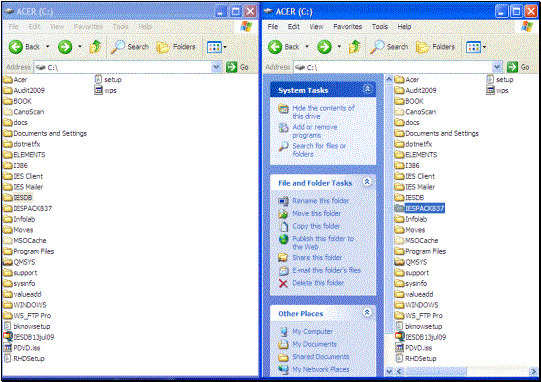The height and width of the screenshot is (382, 541).
Task: Toggle Folders pane in left window
Action: (176, 47)
